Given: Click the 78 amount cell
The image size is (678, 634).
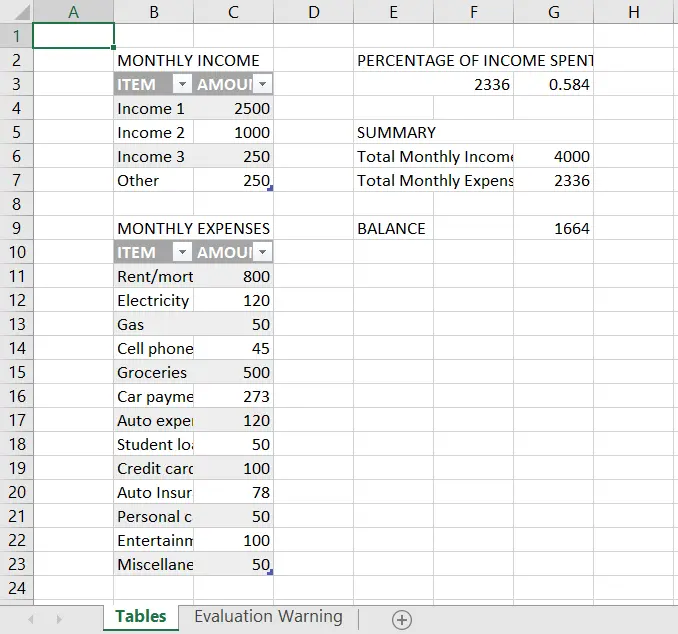Looking at the screenshot, I should (233, 492).
